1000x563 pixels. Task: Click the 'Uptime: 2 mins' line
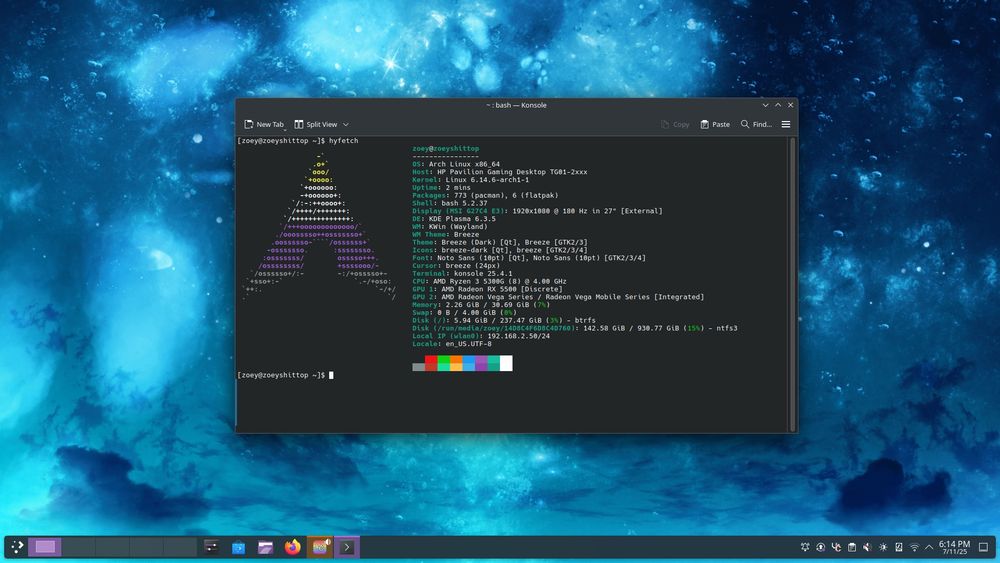441,187
